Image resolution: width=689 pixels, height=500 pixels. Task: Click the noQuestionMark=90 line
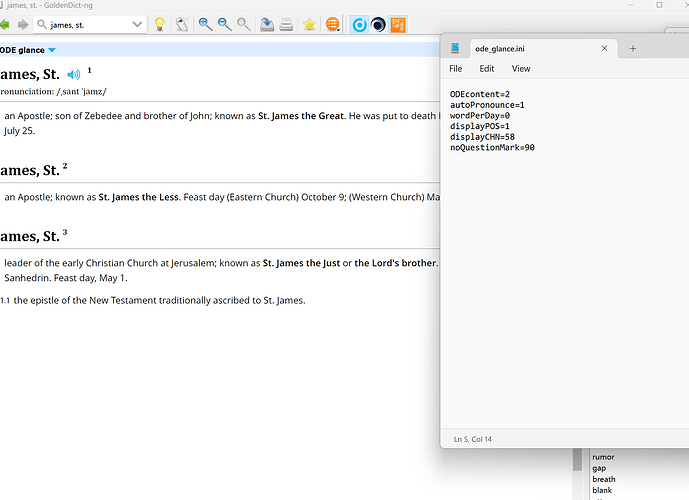(x=492, y=148)
